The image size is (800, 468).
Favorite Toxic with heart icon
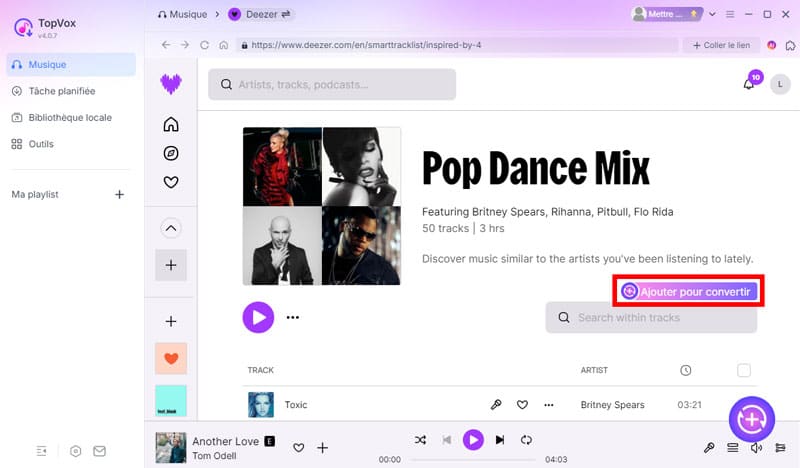(x=522, y=405)
